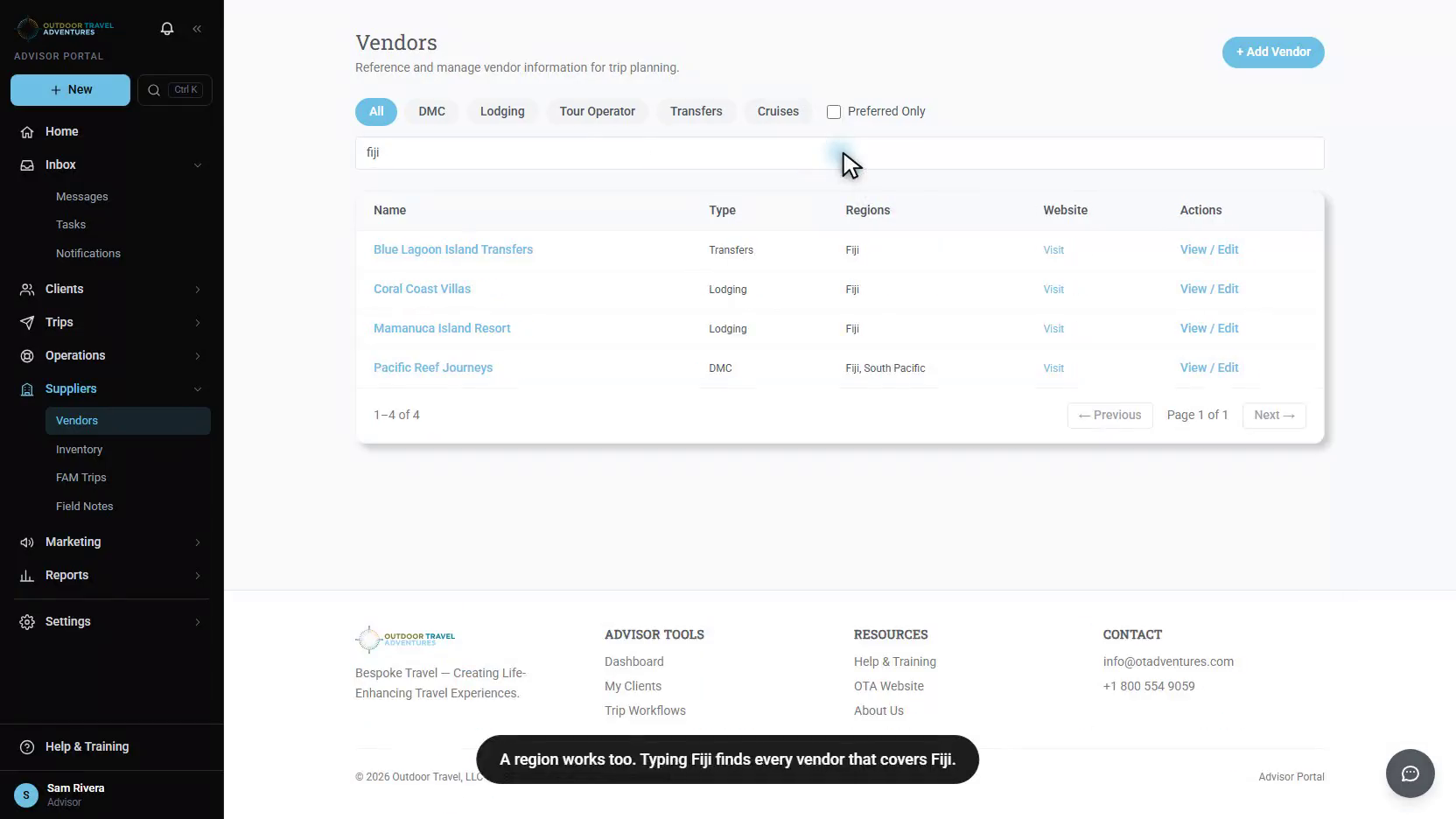The image size is (1456, 819).
Task: Click the Settings gear icon
Action: 27,622
